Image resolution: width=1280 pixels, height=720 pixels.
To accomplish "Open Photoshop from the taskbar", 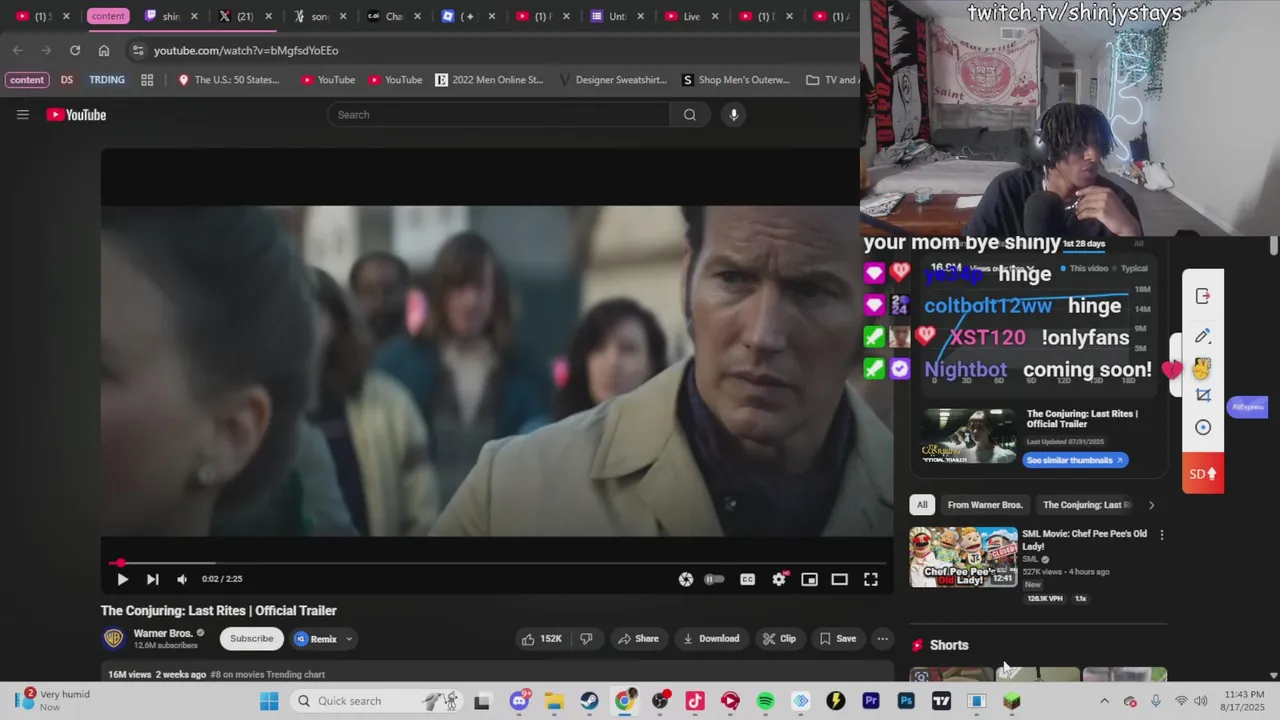I will (x=906, y=701).
